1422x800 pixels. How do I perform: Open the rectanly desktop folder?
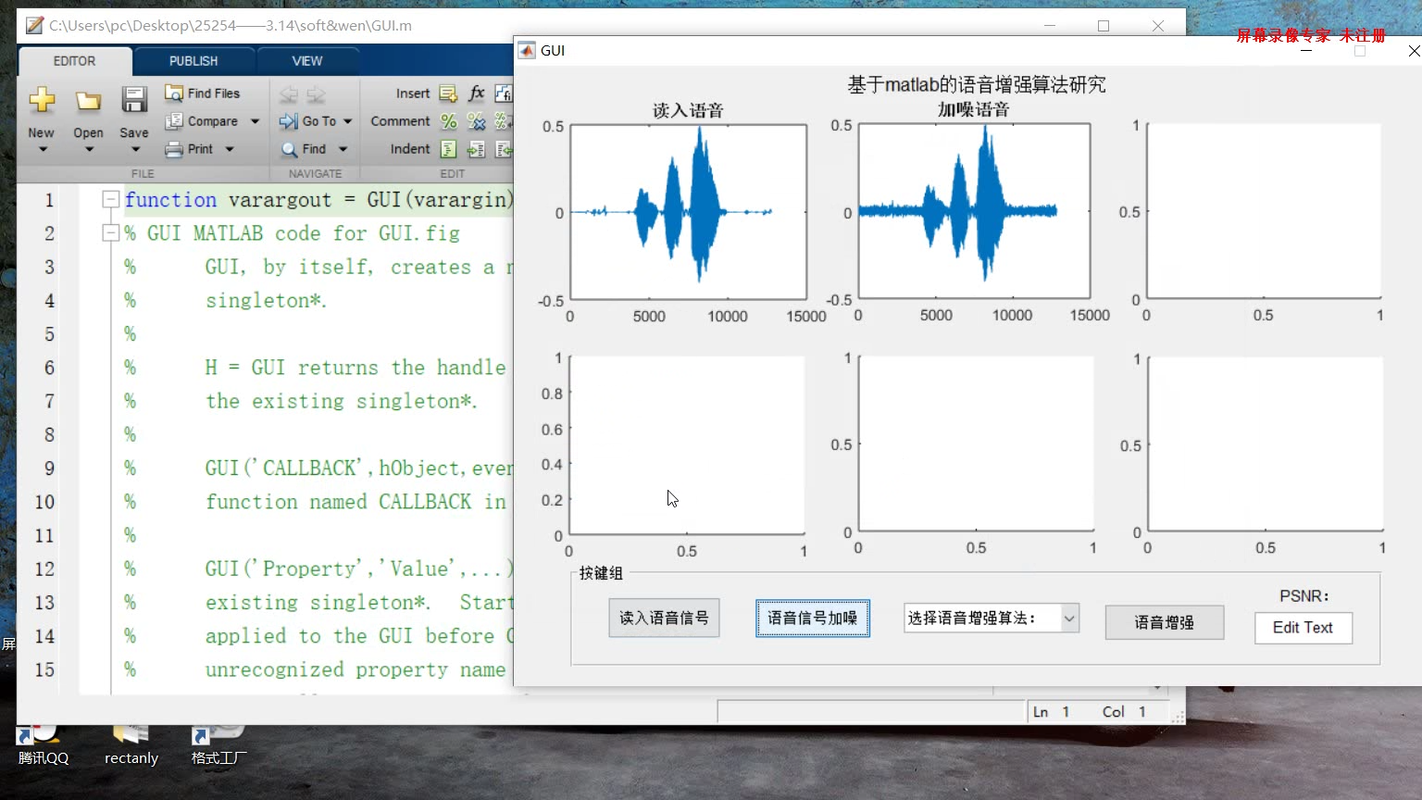pos(131,745)
